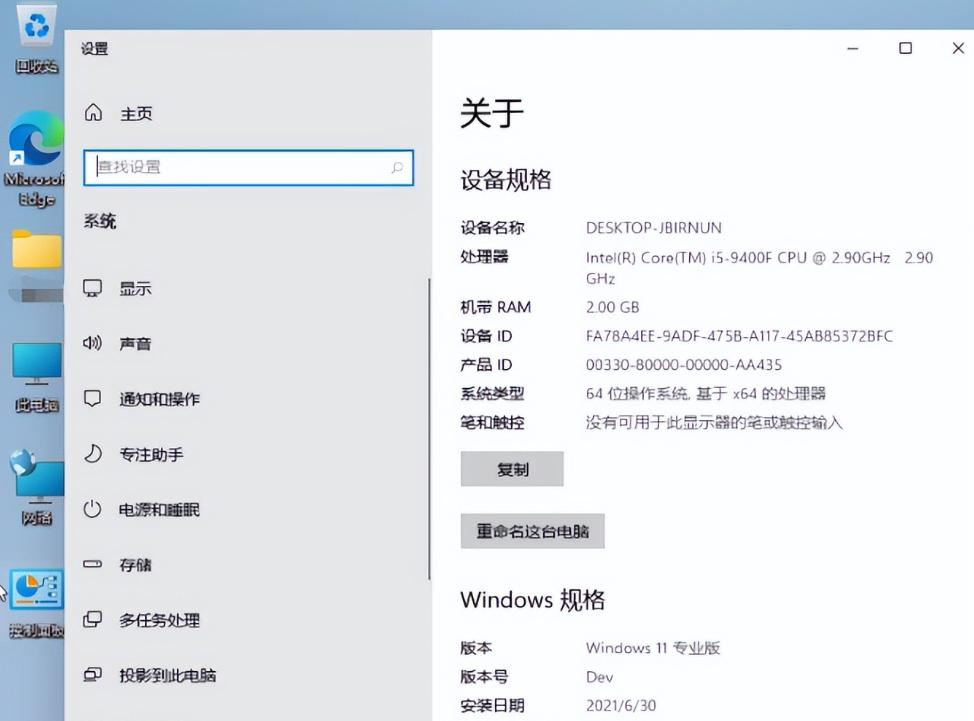
Task: Select the 显示 monitor icon
Action: (x=93, y=288)
